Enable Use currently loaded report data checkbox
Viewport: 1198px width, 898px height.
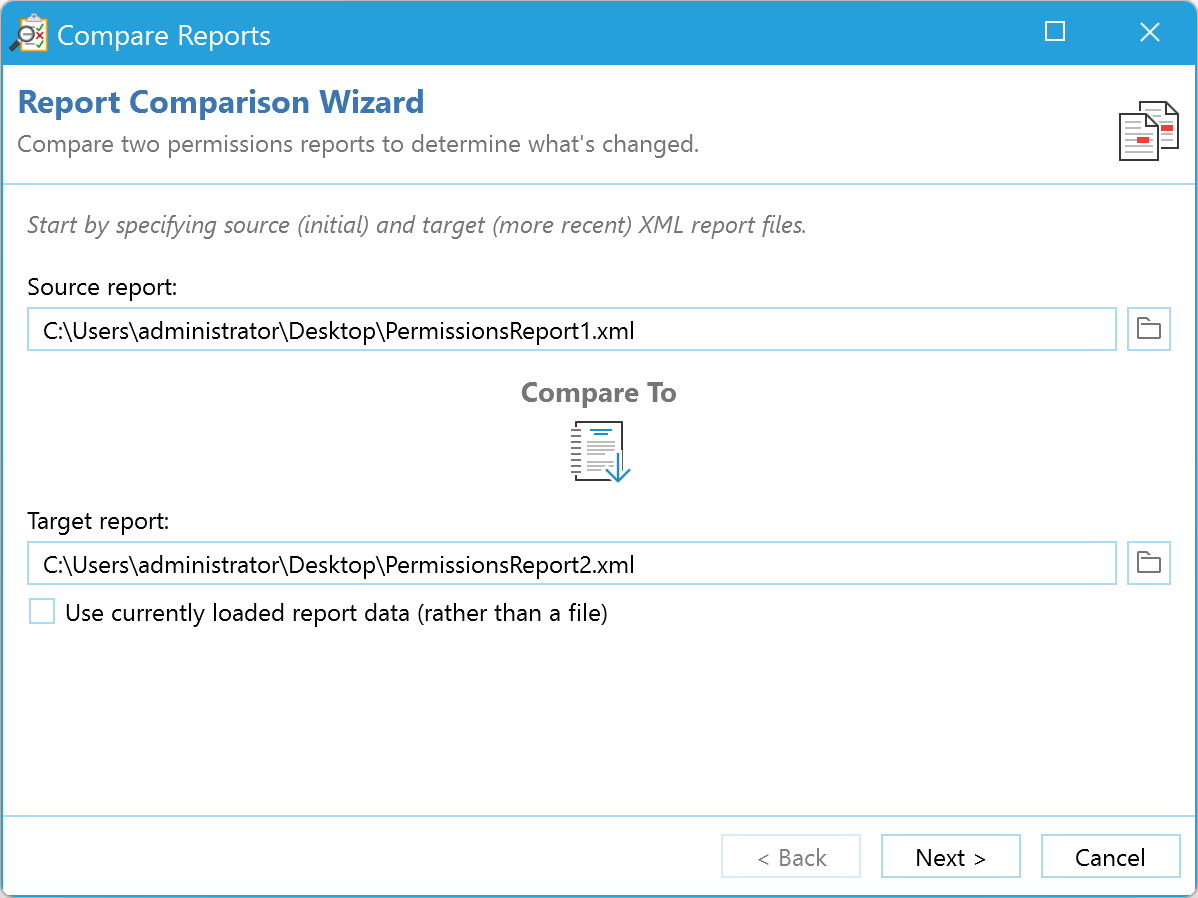42,611
